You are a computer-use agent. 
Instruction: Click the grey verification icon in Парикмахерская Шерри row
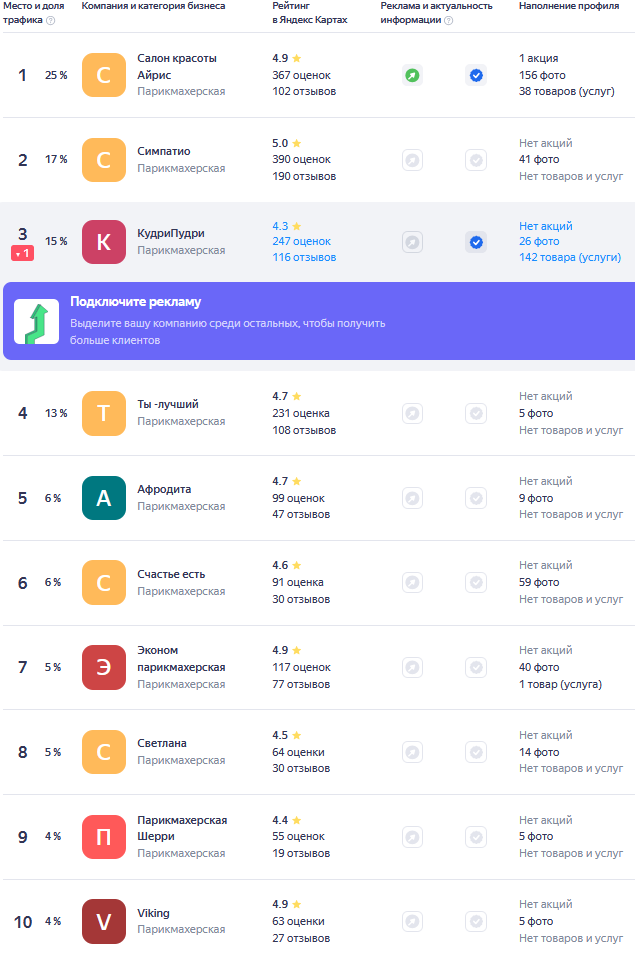476,837
